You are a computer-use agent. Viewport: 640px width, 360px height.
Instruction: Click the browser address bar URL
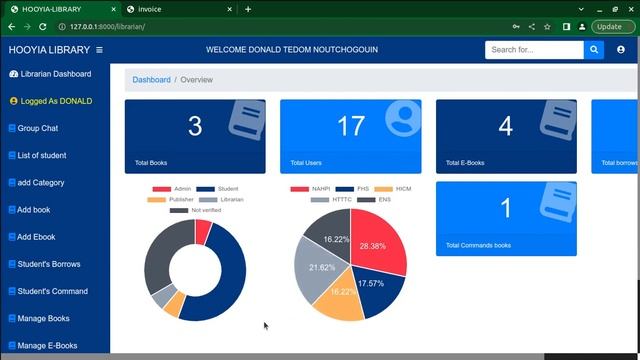pos(107,27)
